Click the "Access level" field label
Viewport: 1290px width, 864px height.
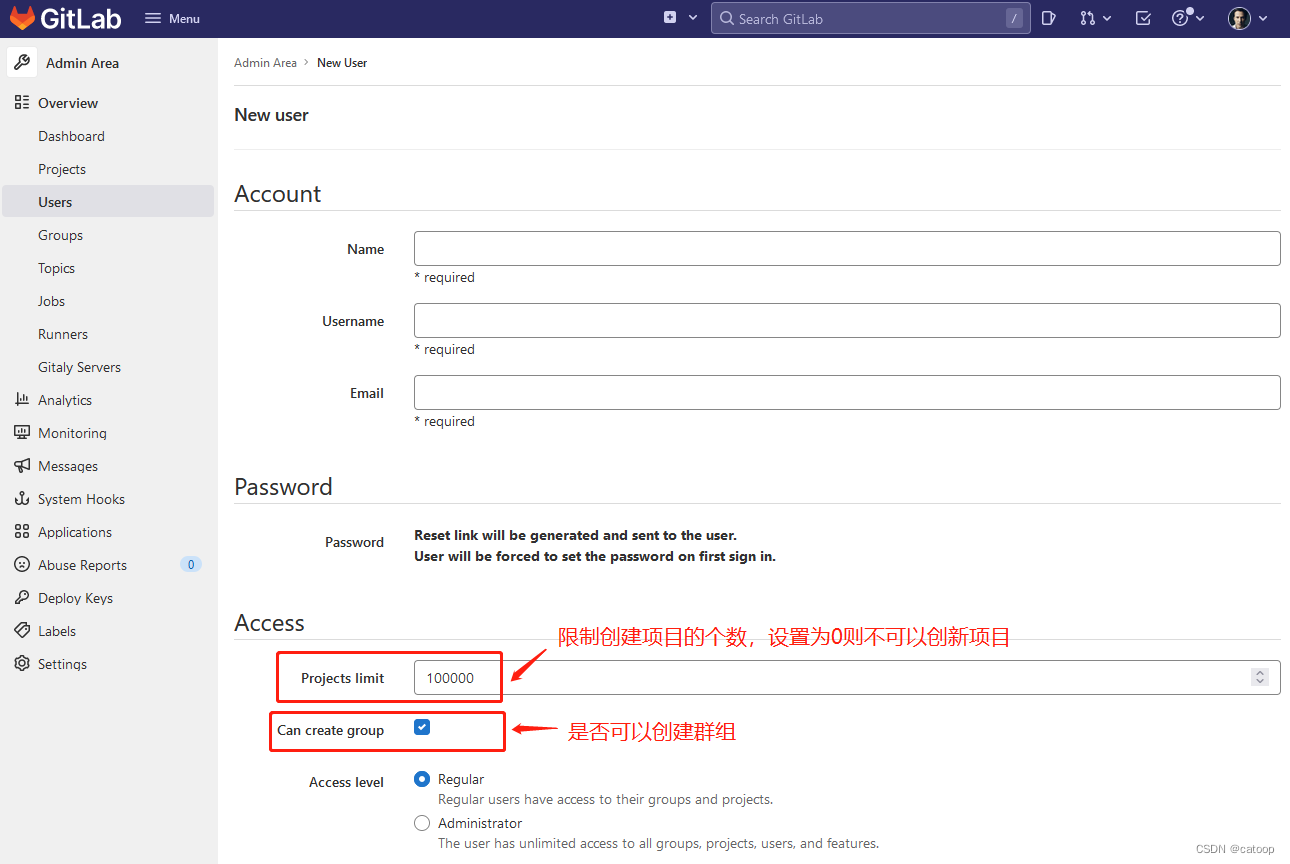coord(346,782)
